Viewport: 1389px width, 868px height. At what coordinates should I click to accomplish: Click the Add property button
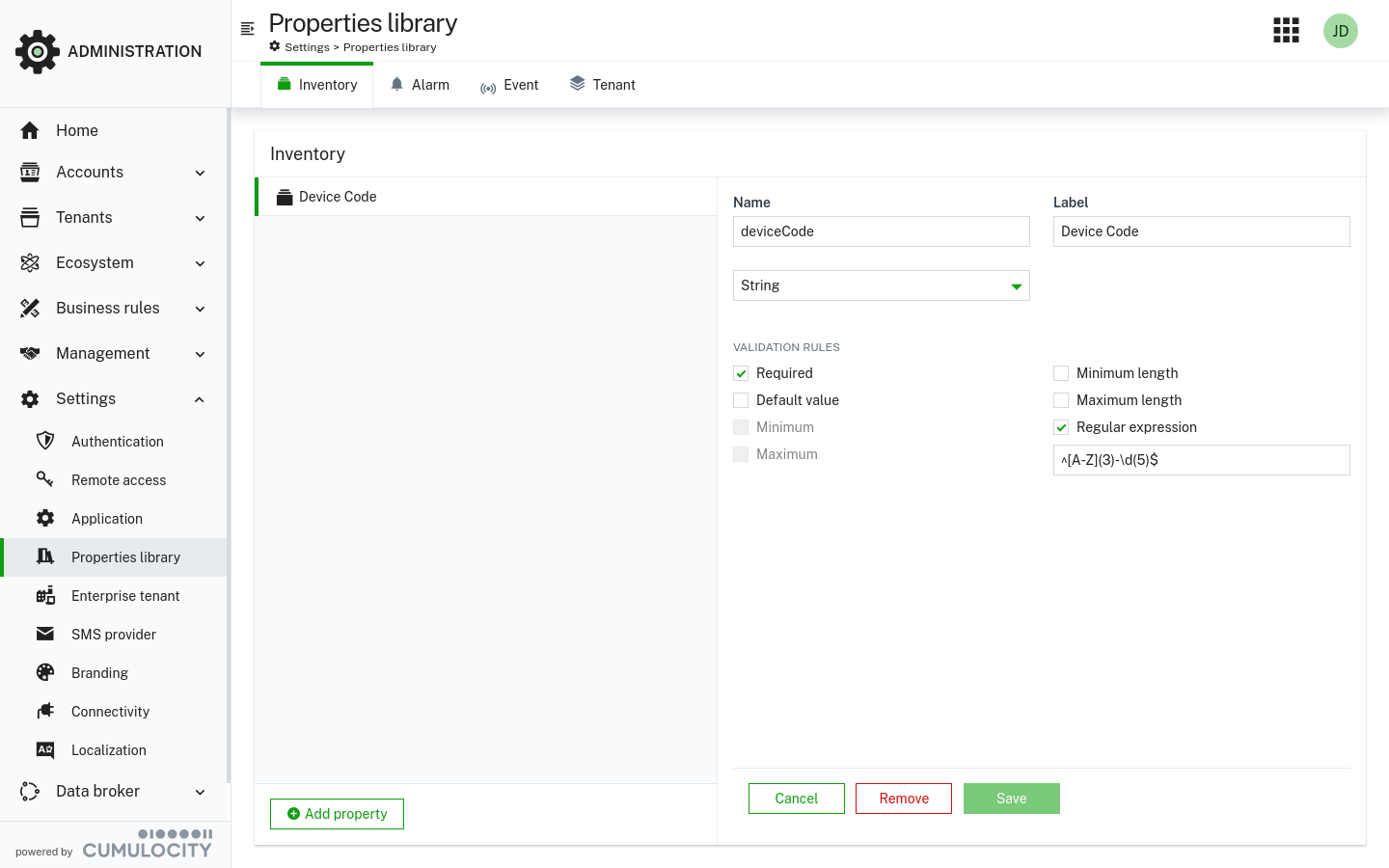[x=337, y=813]
